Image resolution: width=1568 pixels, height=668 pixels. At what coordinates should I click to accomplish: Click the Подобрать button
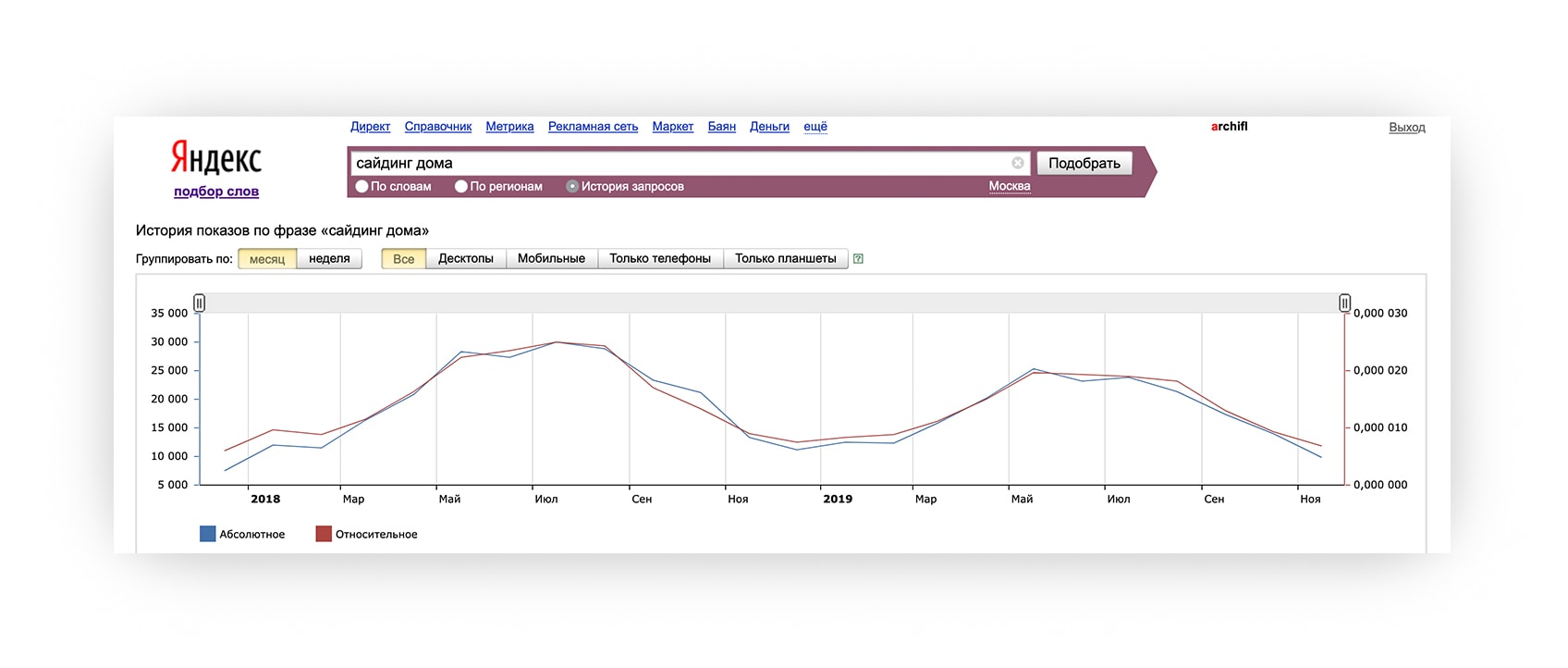click(x=1084, y=163)
